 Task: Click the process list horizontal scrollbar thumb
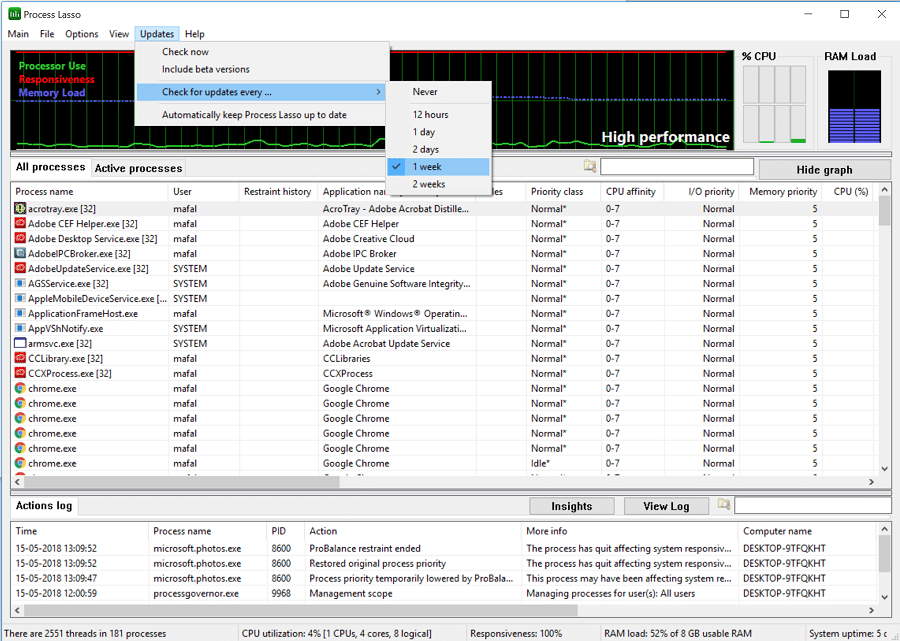point(181,482)
